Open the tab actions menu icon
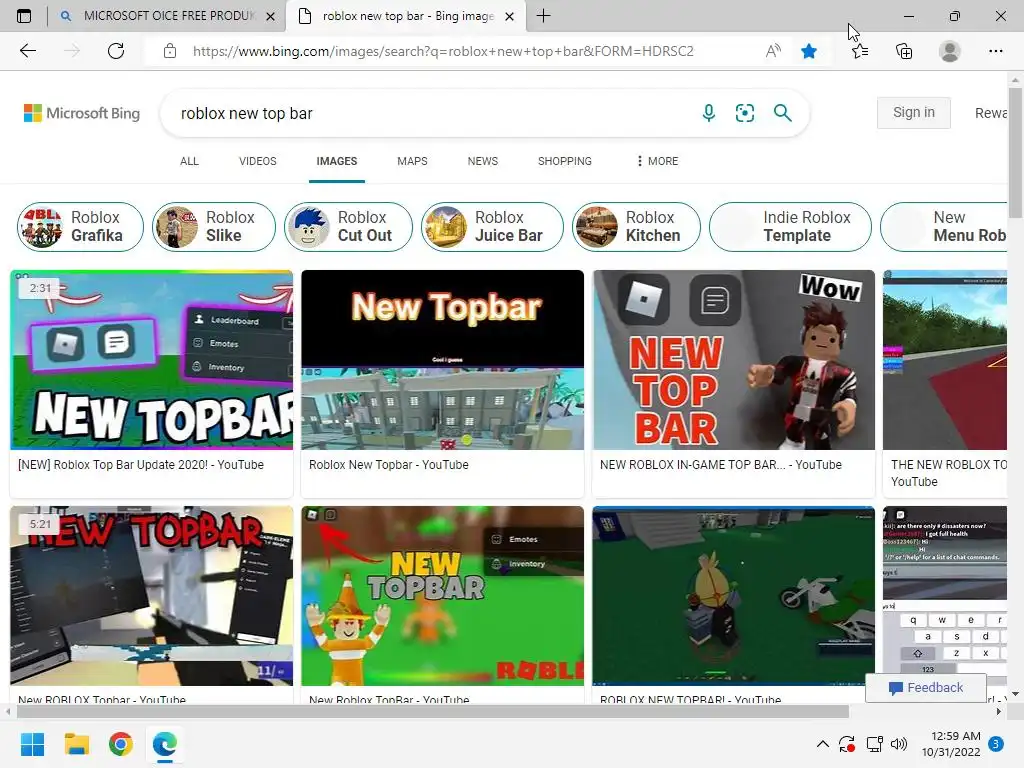 pyautogui.click(x=24, y=16)
